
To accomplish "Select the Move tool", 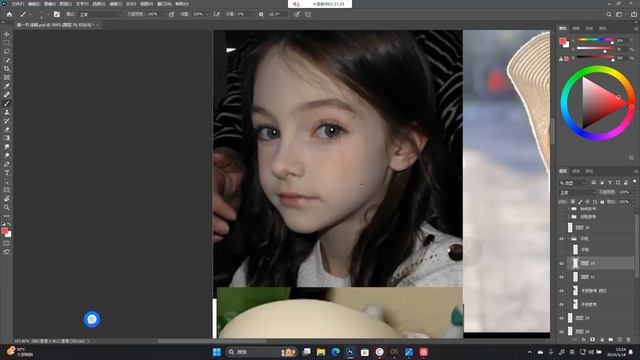I will (x=7, y=34).
